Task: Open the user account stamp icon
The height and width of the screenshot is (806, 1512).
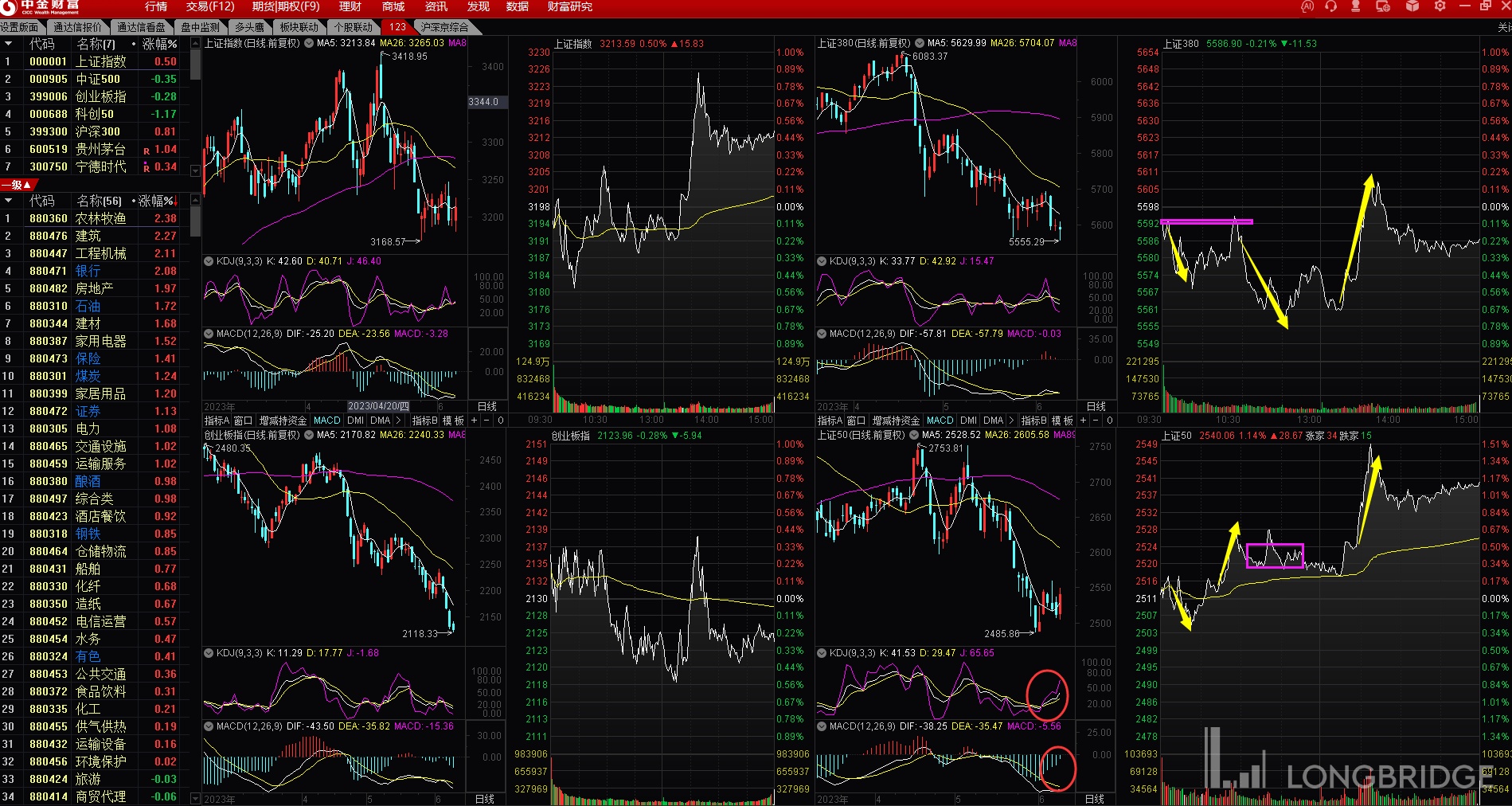Action: (1355, 6)
